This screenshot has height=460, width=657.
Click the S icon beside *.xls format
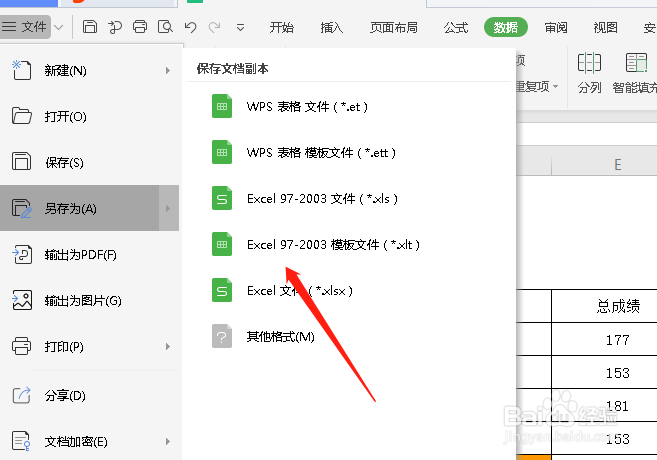click(222, 198)
